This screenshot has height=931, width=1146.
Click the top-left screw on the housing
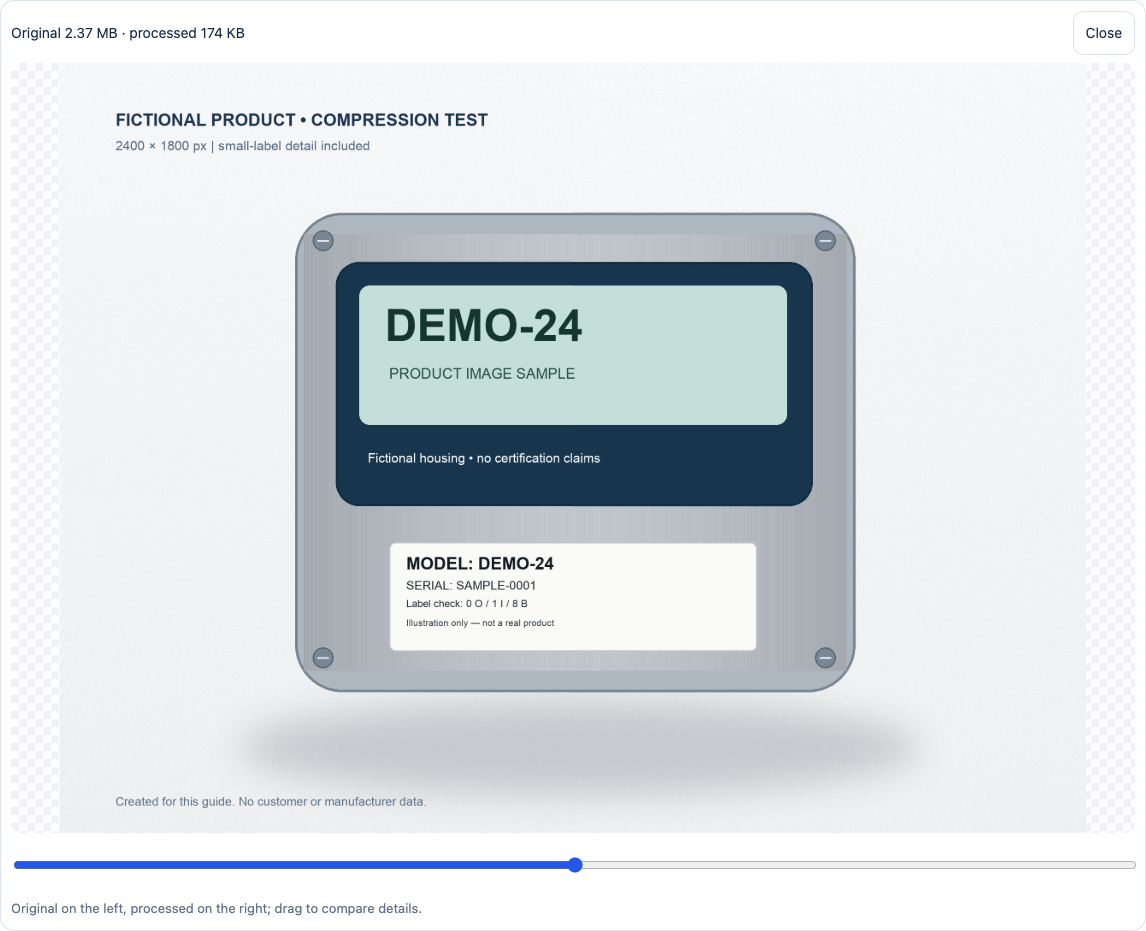(323, 241)
